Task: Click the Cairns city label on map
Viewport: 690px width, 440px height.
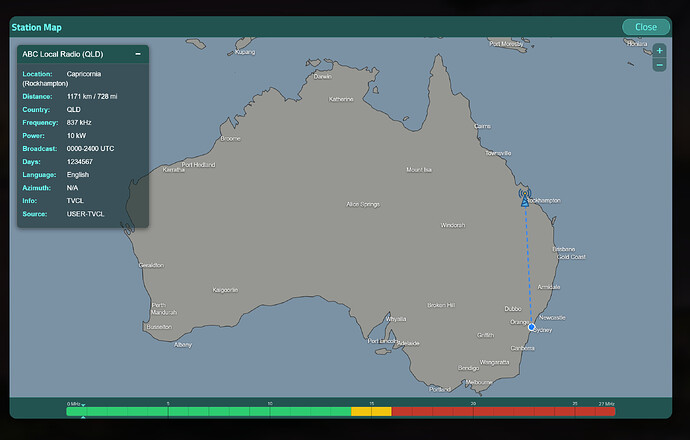Action: pyautogui.click(x=482, y=126)
